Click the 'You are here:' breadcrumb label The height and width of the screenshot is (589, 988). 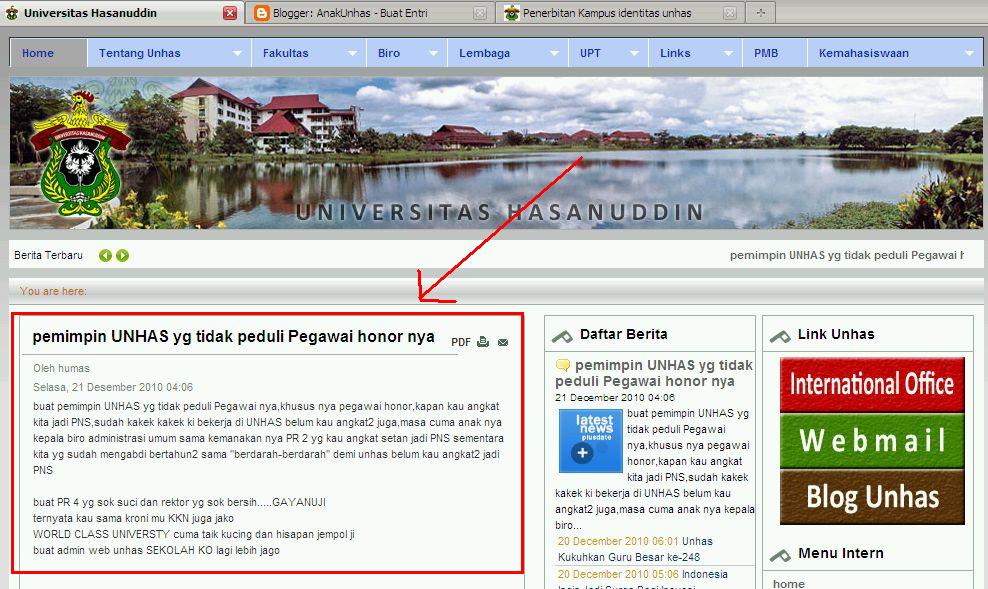tap(54, 291)
